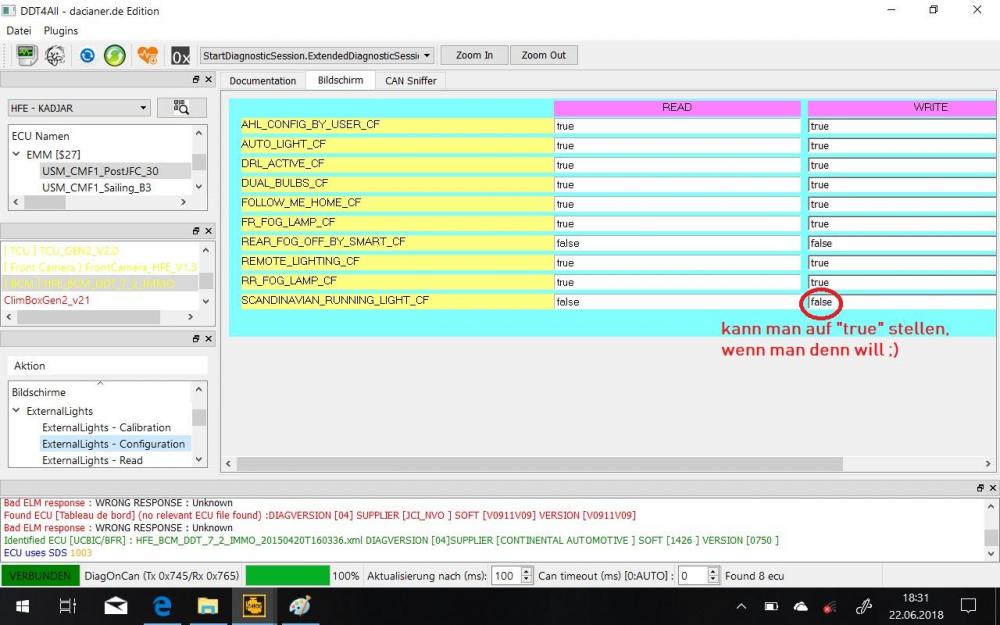Open the Windows Start menu
Viewport: 1000px width, 625px height.
click(x=23, y=606)
